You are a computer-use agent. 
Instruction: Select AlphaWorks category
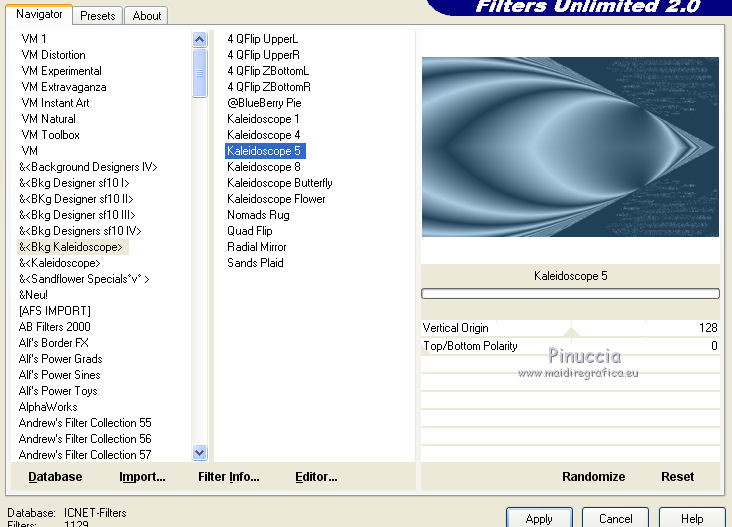point(48,407)
